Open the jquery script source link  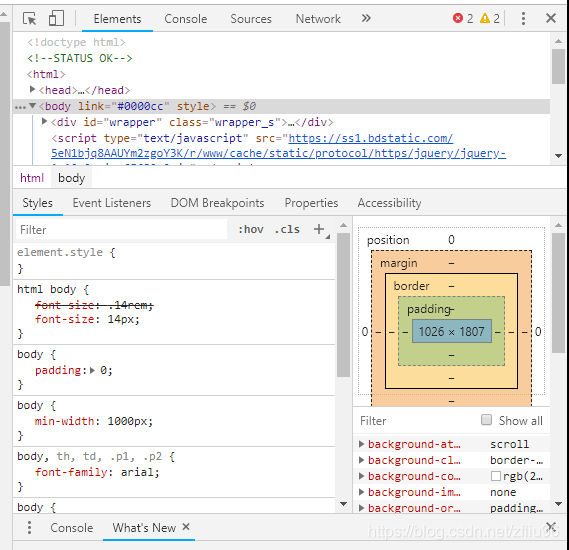tap(278, 146)
